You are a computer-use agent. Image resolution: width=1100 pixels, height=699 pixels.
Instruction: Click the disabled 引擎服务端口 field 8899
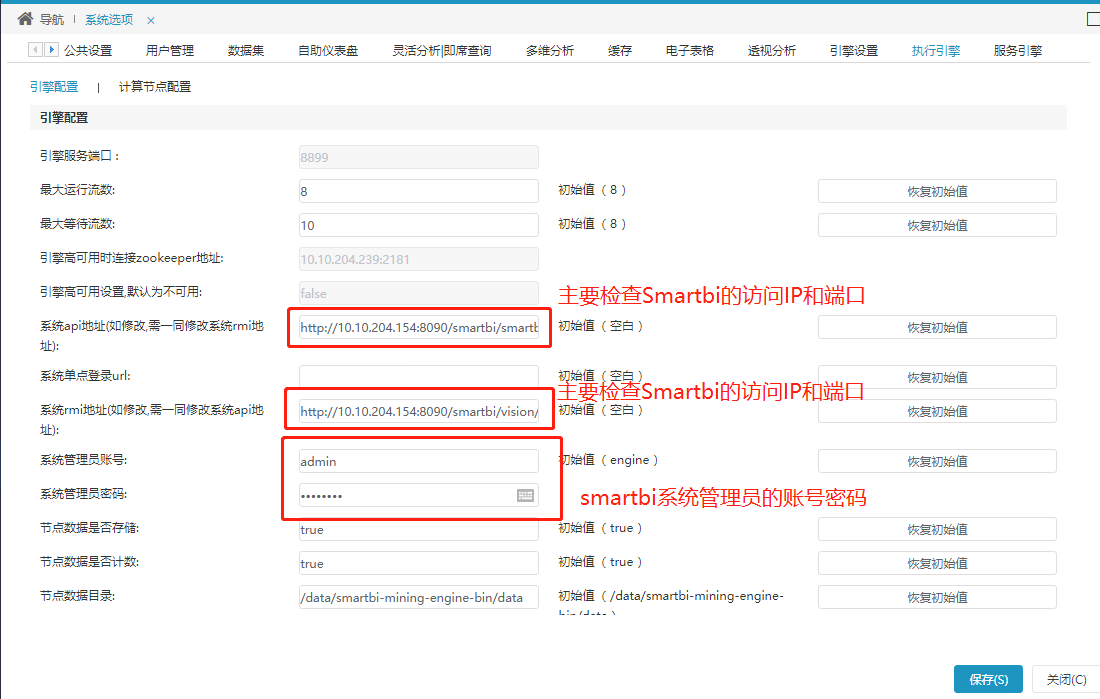click(419, 157)
